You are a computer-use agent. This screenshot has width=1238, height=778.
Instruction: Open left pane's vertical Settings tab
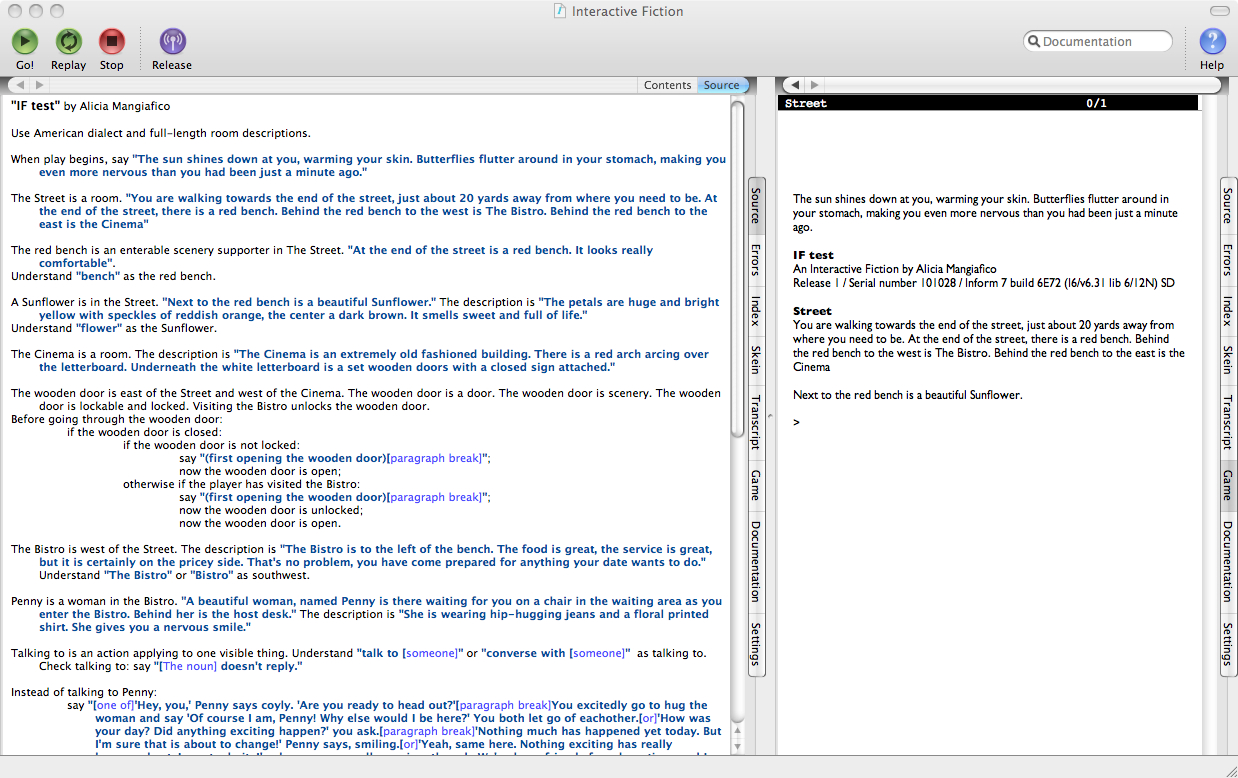pyautogui.click(x=756, y=645)
